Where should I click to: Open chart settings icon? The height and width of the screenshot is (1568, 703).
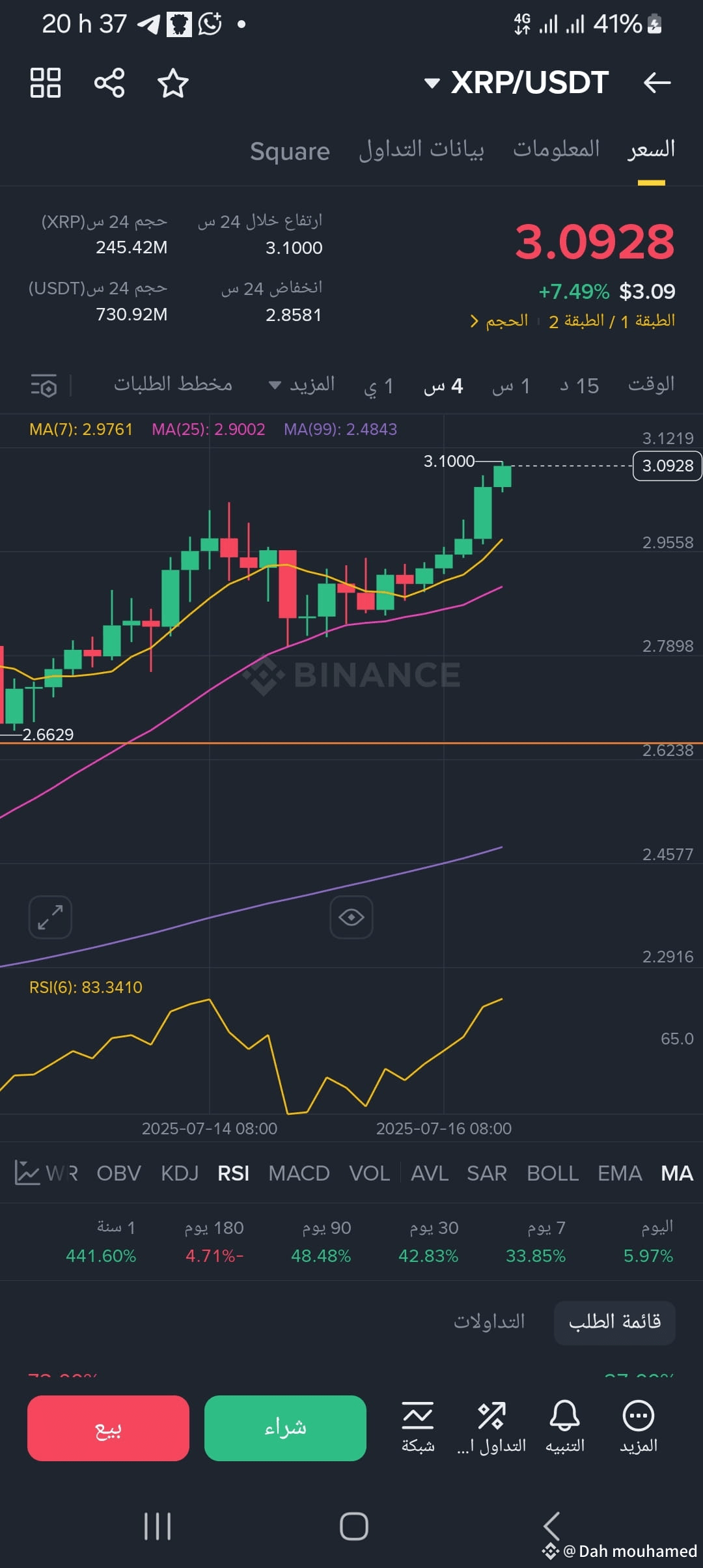point(44,385)
